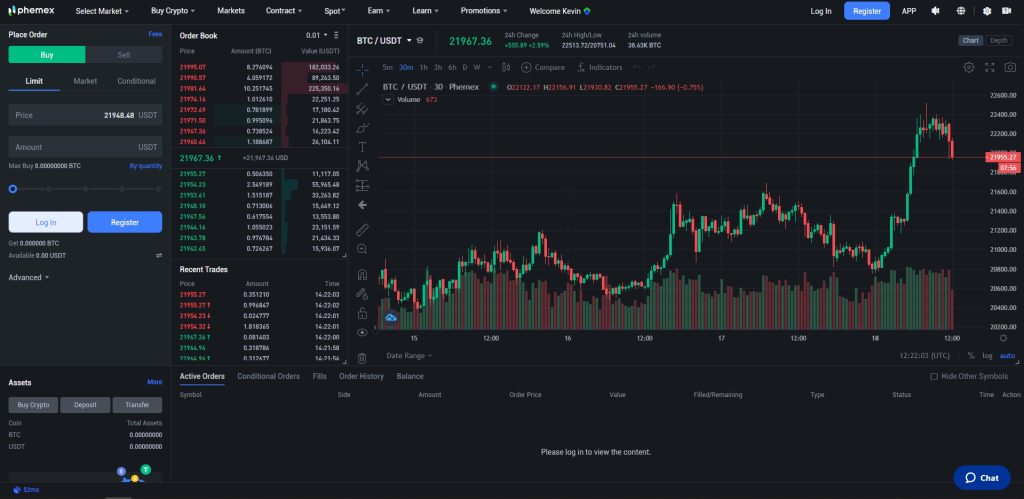The height and width of the screenshot is (499, 1024).
Task: Open the candlestick chart style selector
Action: pos(506,67)
